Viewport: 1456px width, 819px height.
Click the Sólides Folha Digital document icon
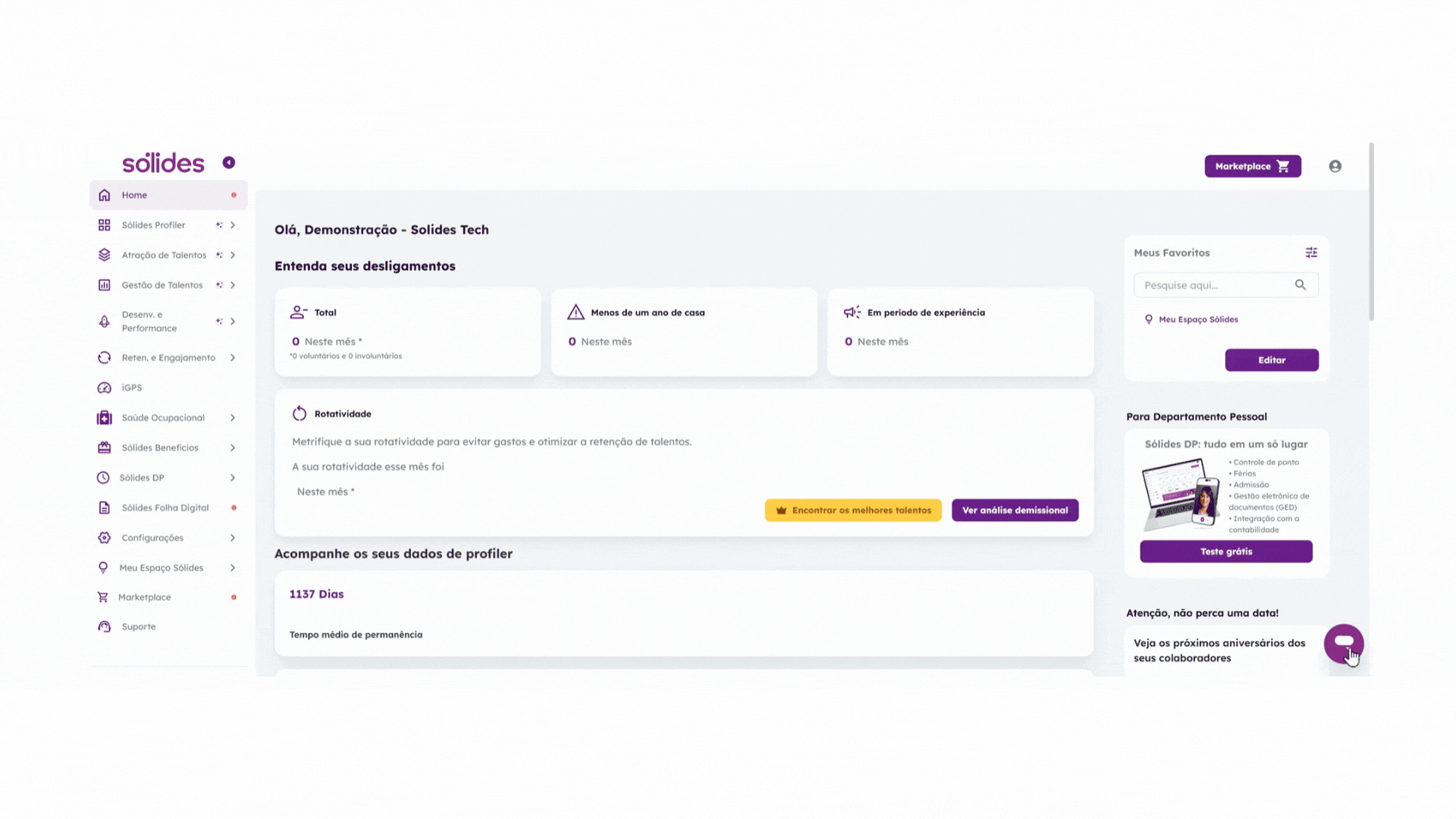tap(105, 507)
